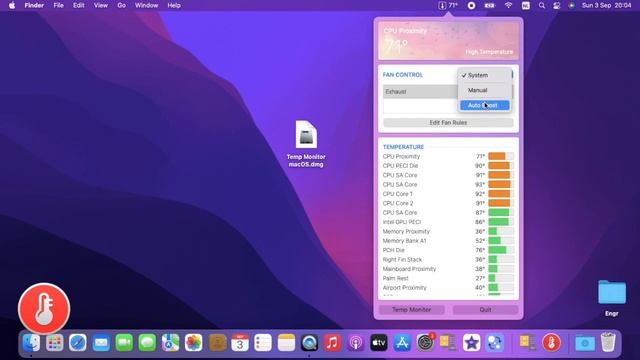The height and width of the screenshot is (360, 640).
Task: Open the Finder menu
Action: tap(34, 5)
